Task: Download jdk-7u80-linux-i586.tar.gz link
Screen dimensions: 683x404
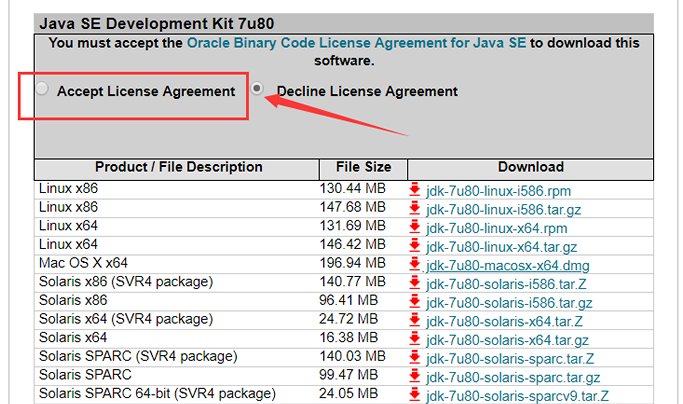Action: 504,210
